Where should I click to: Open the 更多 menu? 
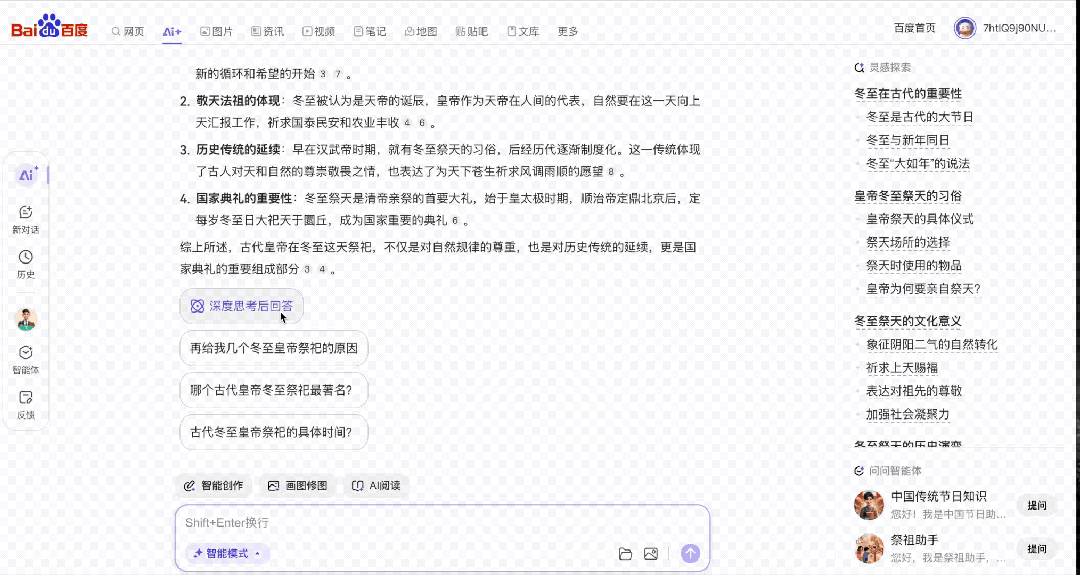[x=568, y=32]
